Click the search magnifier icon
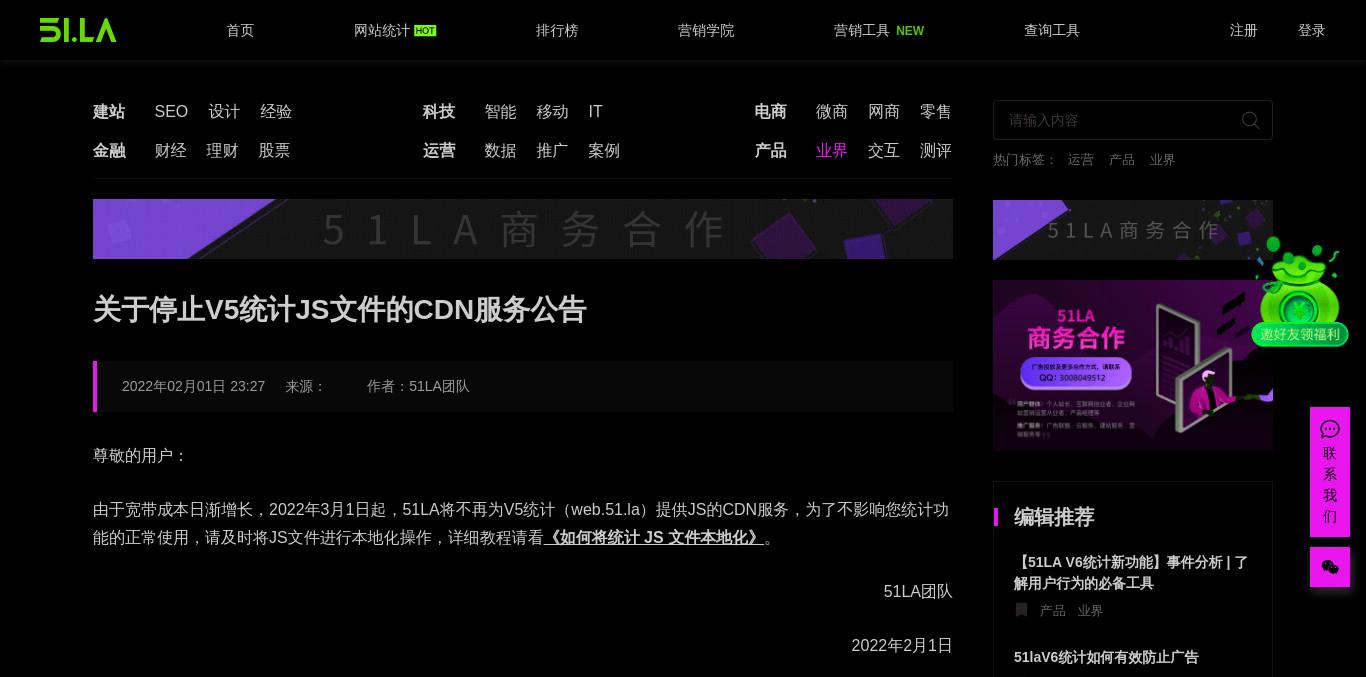Viewport: 1366px width, 677px height. tap(1250, 120)
